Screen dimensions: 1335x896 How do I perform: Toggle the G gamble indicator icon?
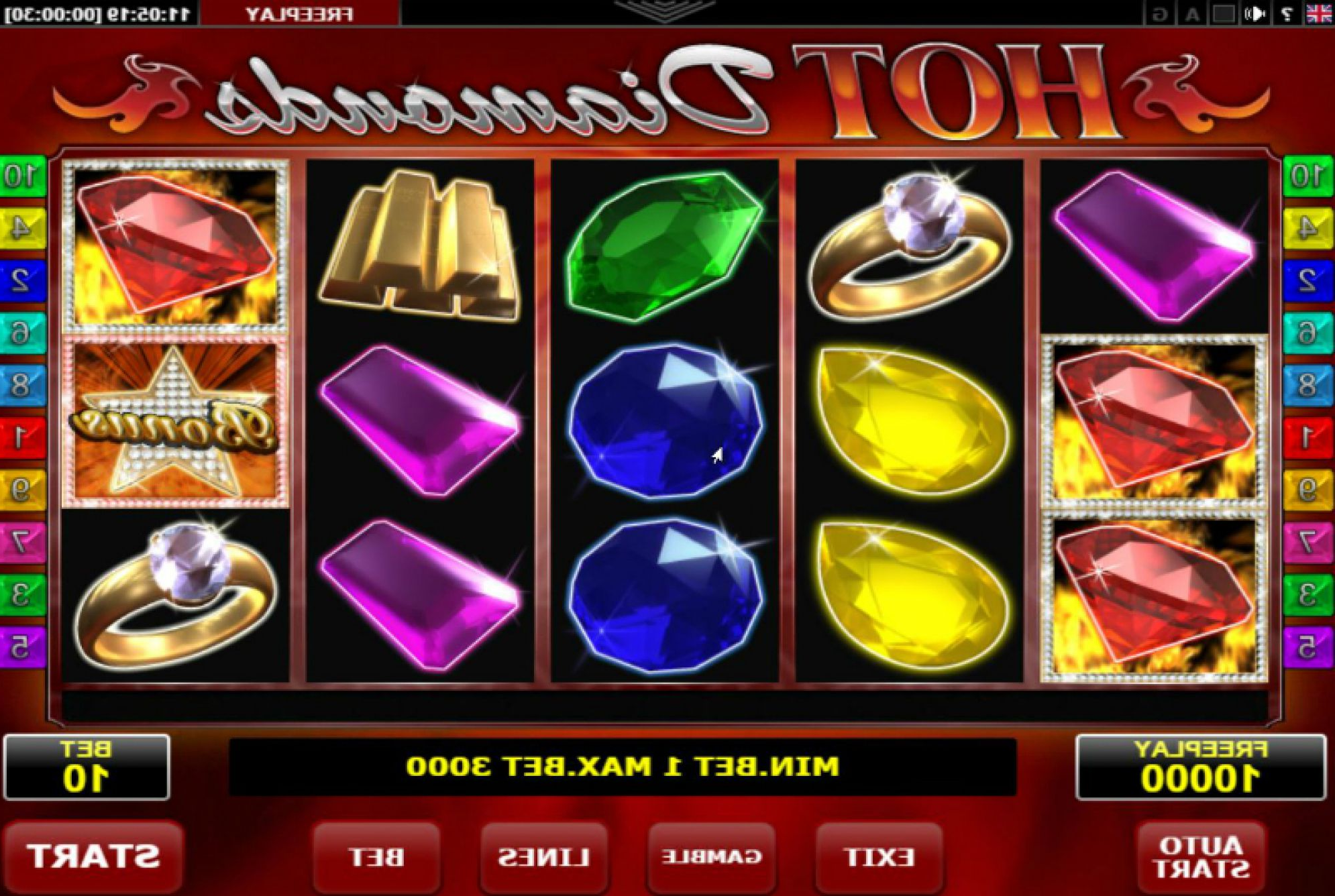(1160, 13)
